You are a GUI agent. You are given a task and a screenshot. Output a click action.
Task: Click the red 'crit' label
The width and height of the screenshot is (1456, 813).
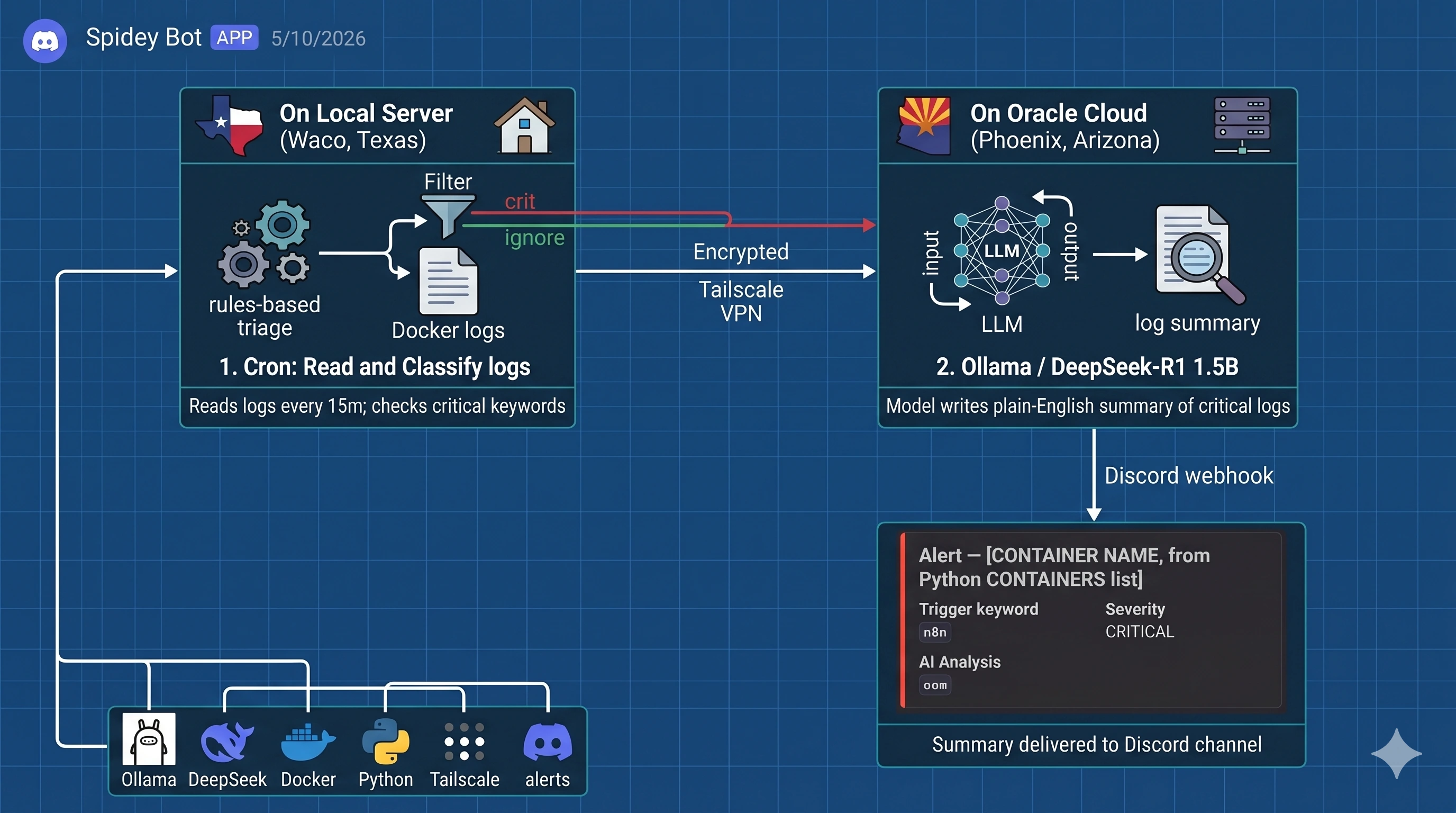(520, 201)
